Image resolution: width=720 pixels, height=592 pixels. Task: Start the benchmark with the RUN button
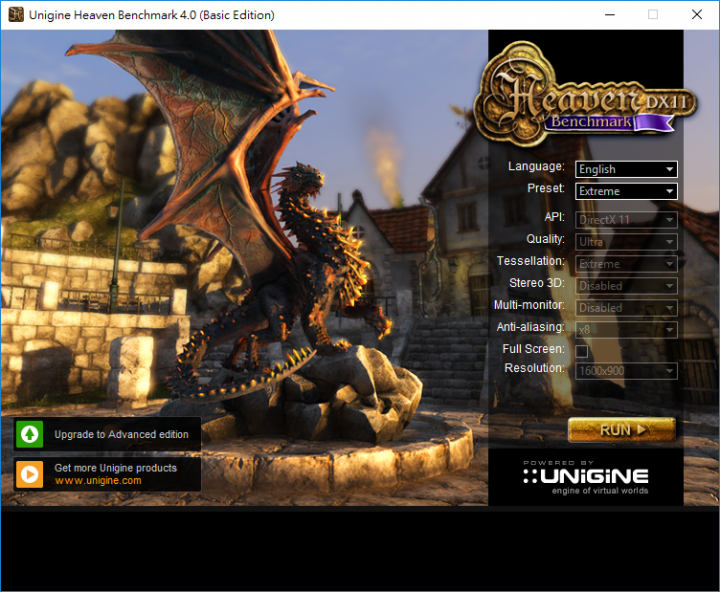(x=622, y=430)
